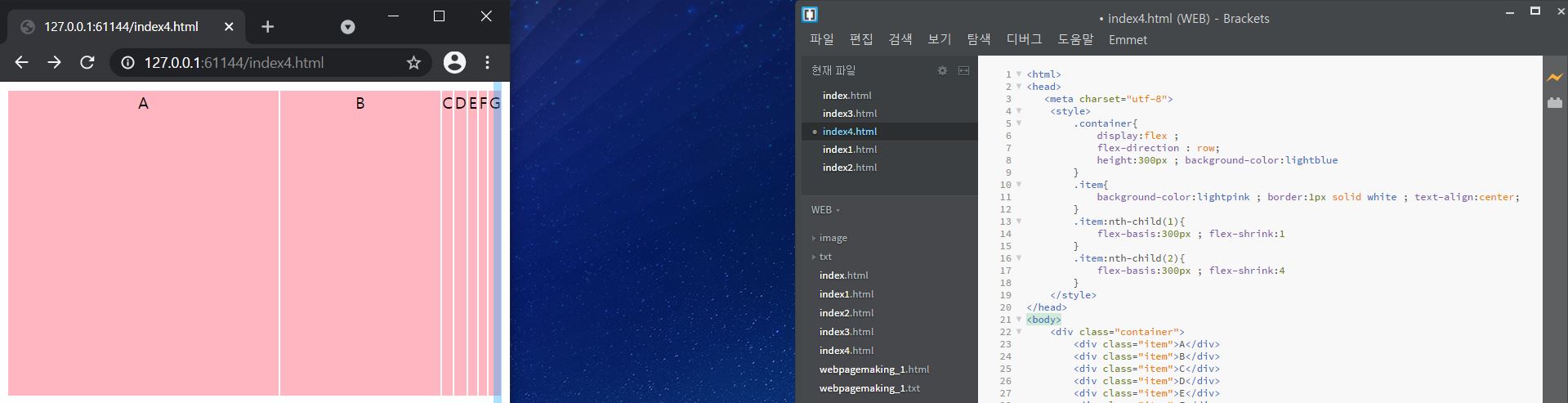The height and width of the screenshot is (403, 1568).
Task: Open a new Chrome tab
Action: 267,27
